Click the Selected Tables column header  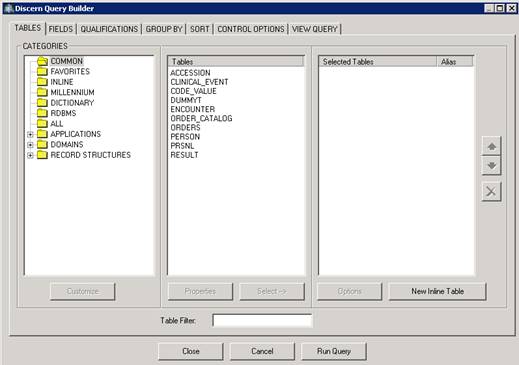pyautogui.click(x=377, y=62)
